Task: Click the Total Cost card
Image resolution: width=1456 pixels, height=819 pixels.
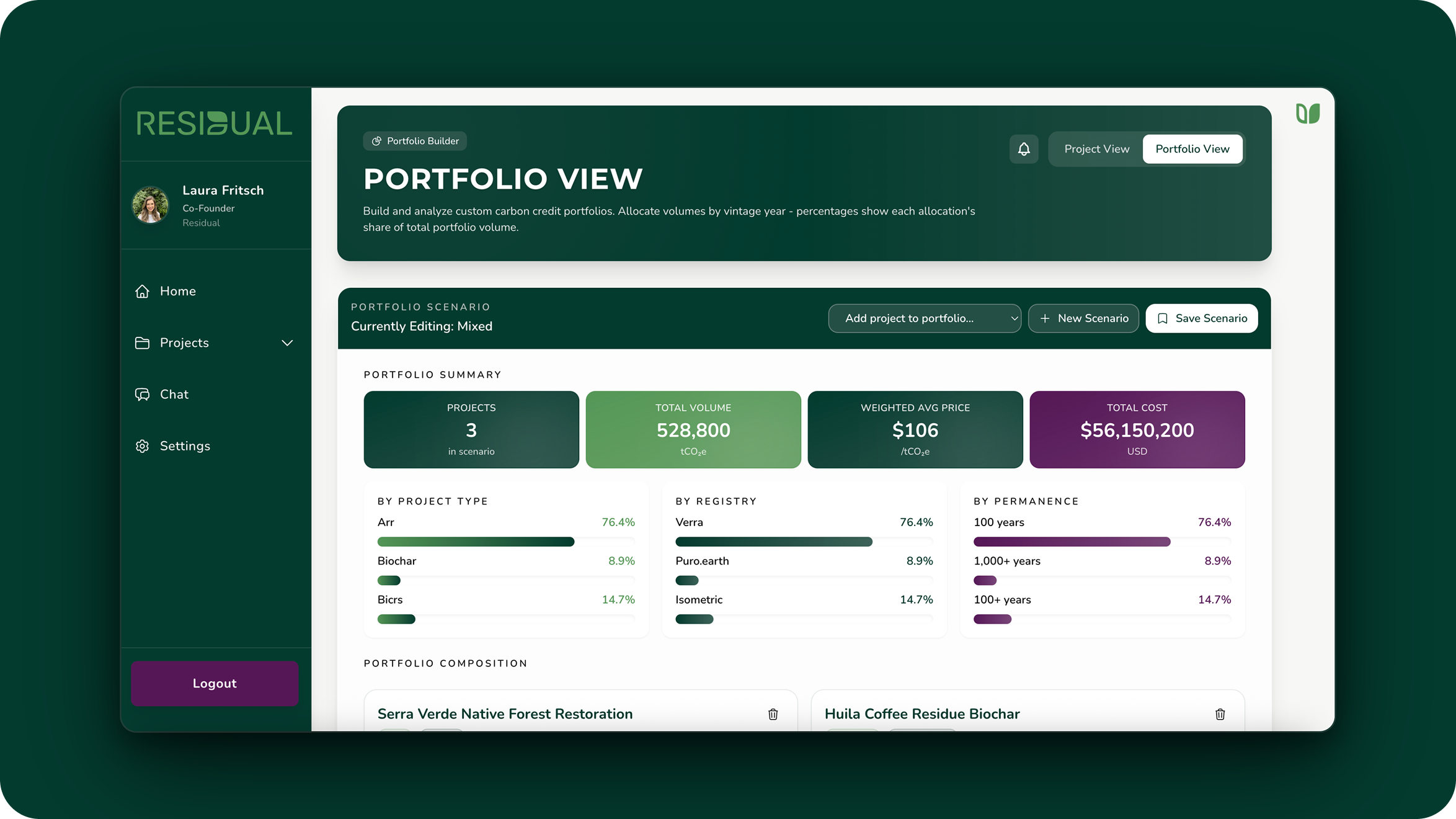Action: click(1137, 429)
